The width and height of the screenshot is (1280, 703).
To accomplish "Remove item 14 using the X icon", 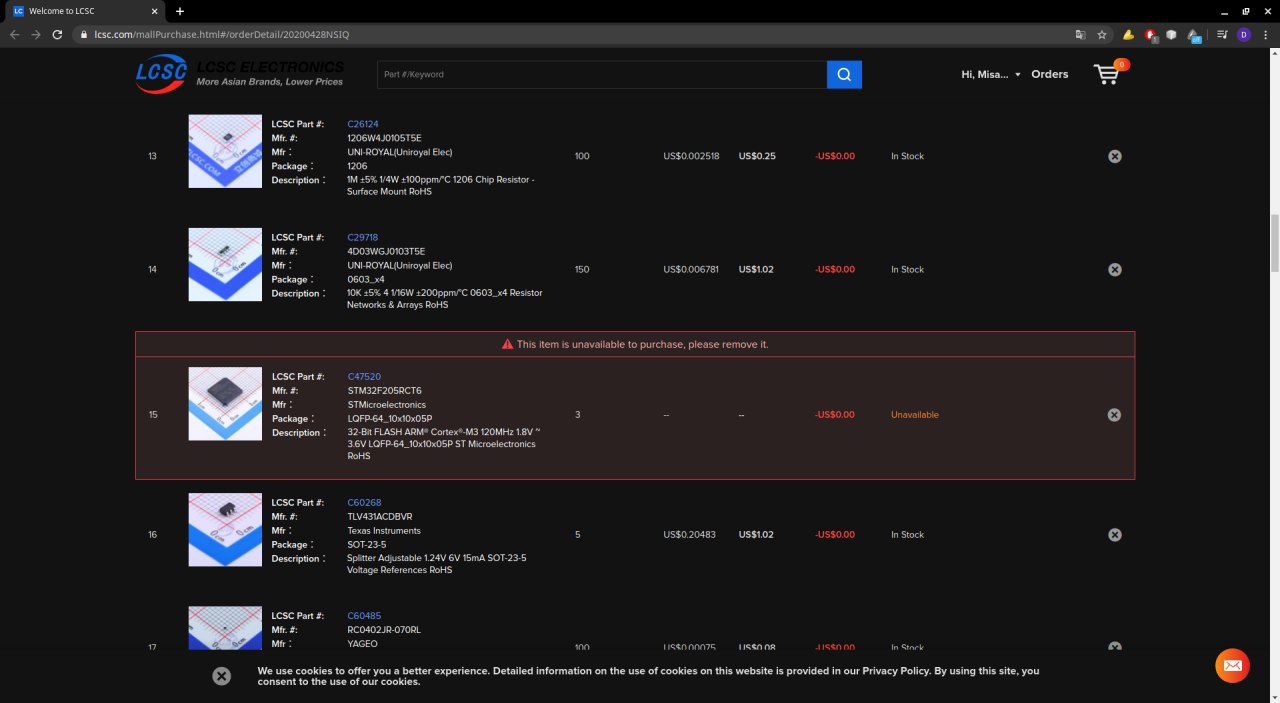I will (x=1115, y=270).
